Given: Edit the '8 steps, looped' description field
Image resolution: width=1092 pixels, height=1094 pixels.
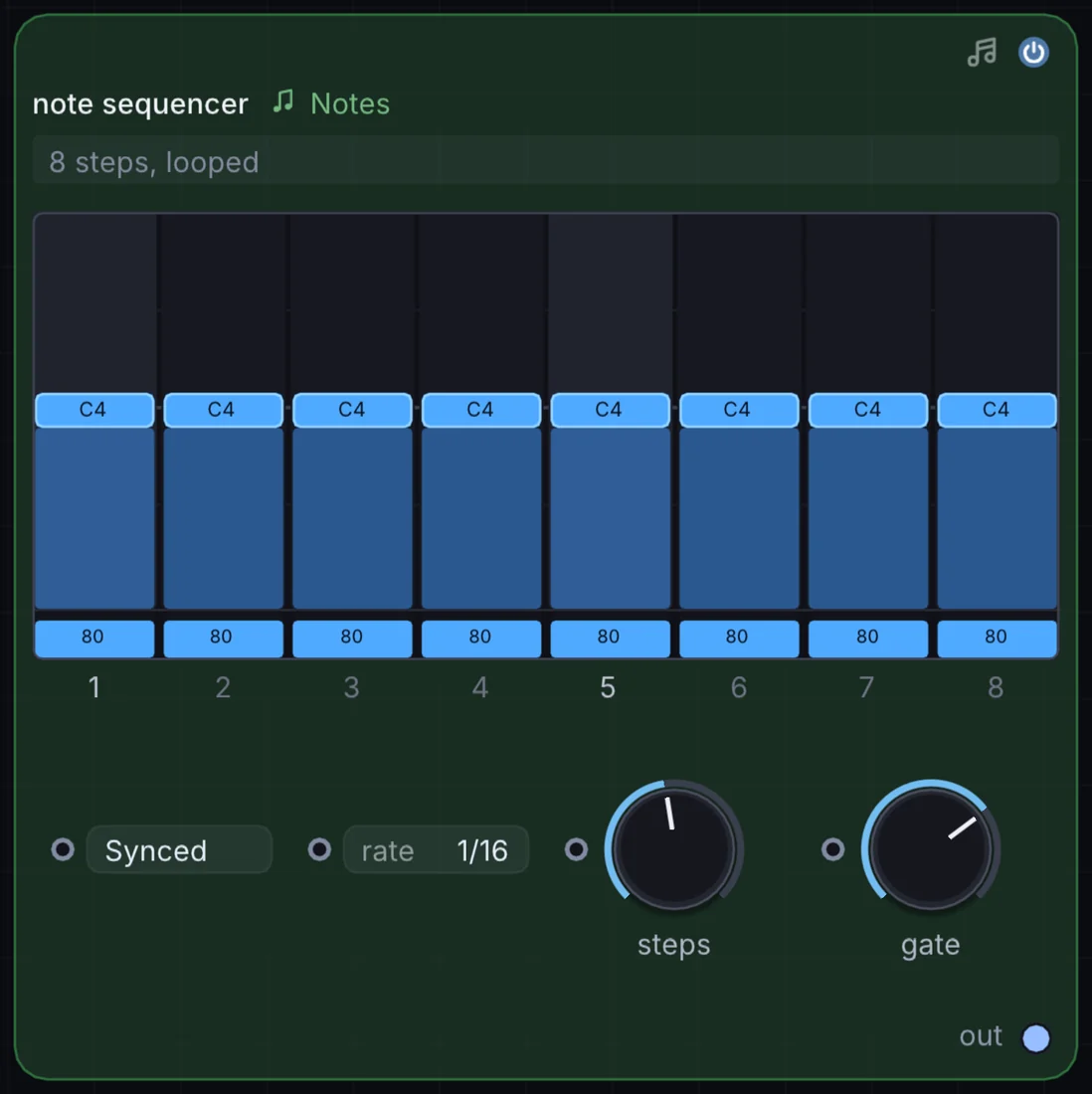Looking at the screenshot, I should (x=546, y=161).
